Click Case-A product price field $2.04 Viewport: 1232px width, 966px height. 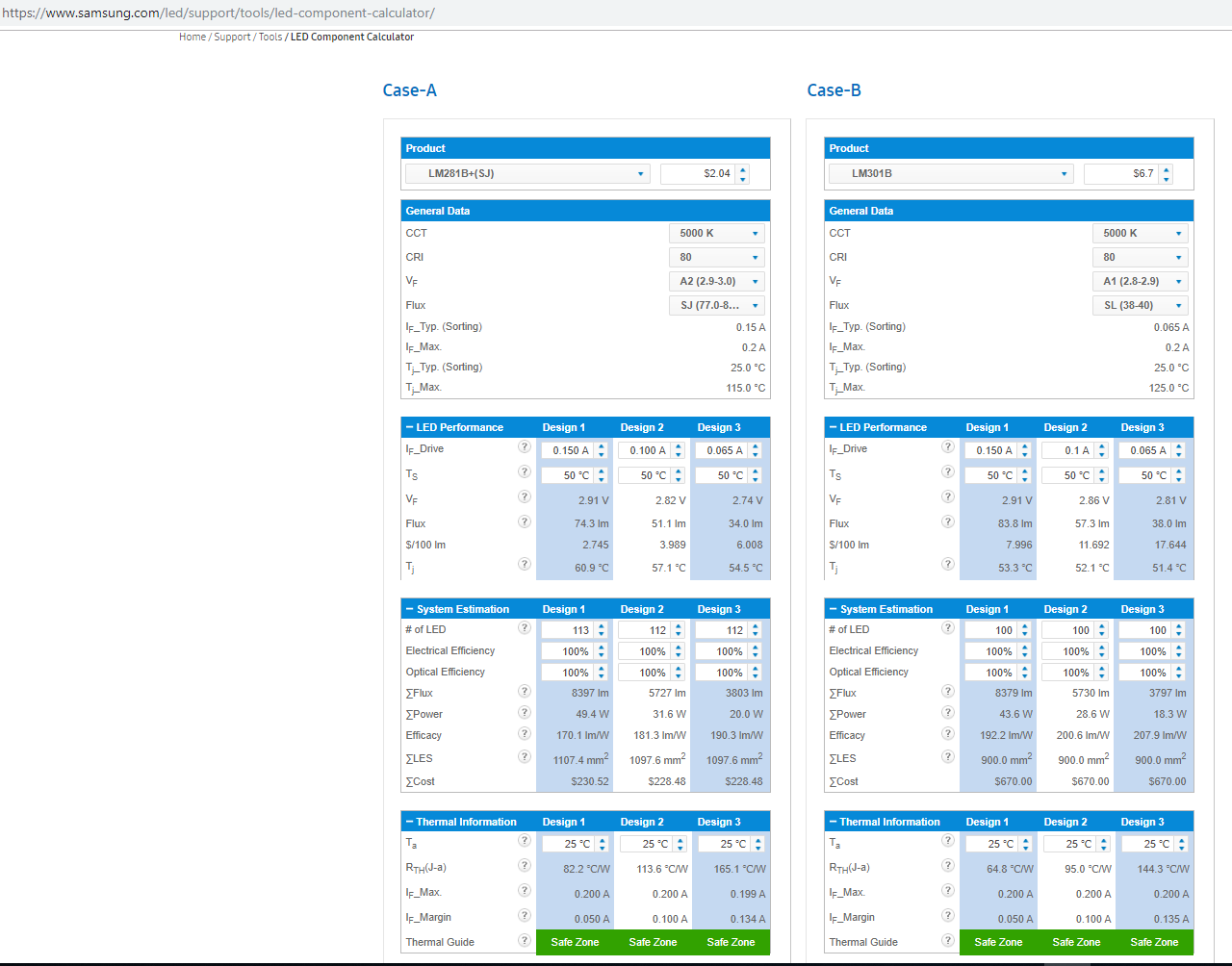698,174
